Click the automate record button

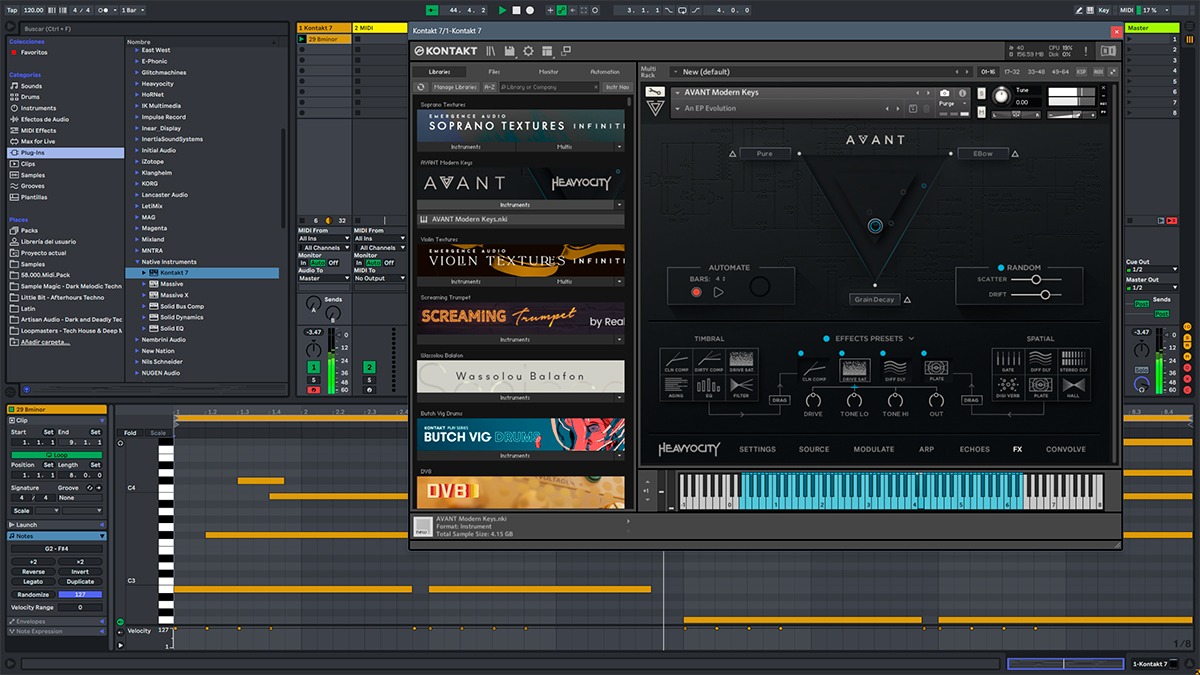click(x=696, y=292)
